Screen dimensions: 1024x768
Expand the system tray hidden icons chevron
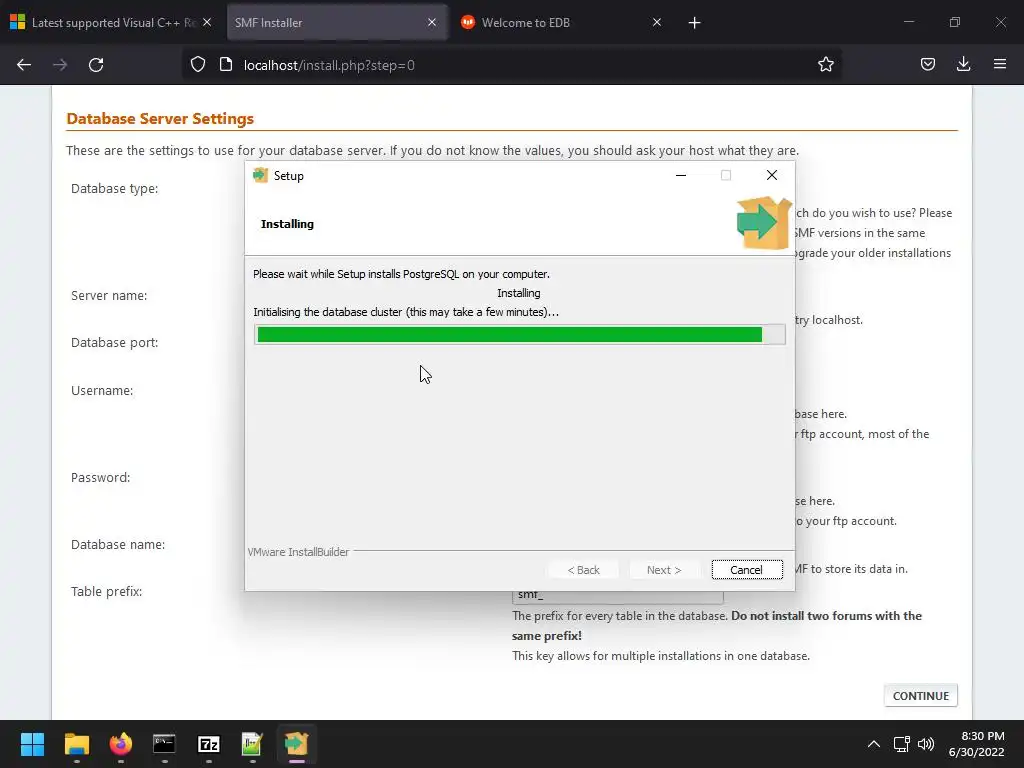873,744
